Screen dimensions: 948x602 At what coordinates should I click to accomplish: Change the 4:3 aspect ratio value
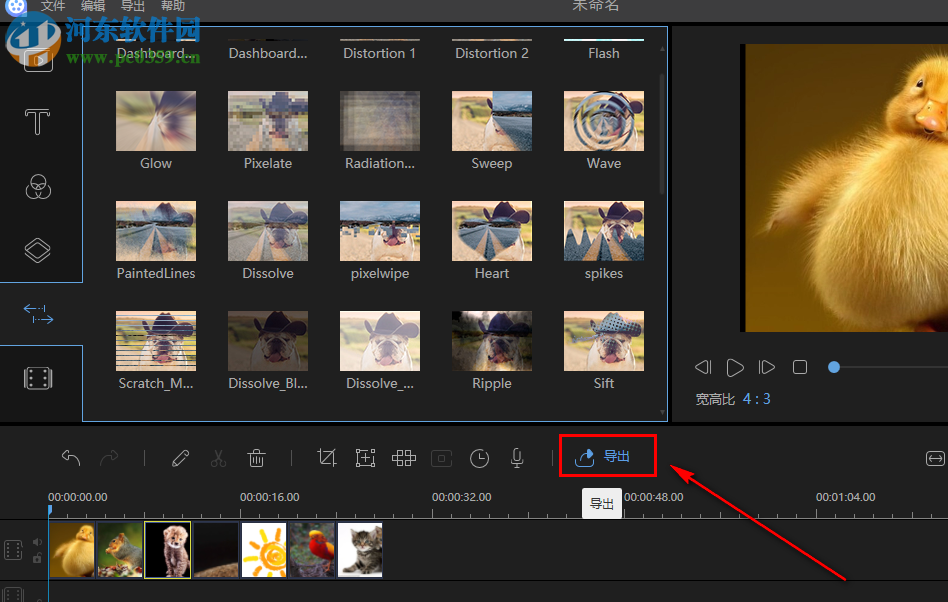click(756, 399)
